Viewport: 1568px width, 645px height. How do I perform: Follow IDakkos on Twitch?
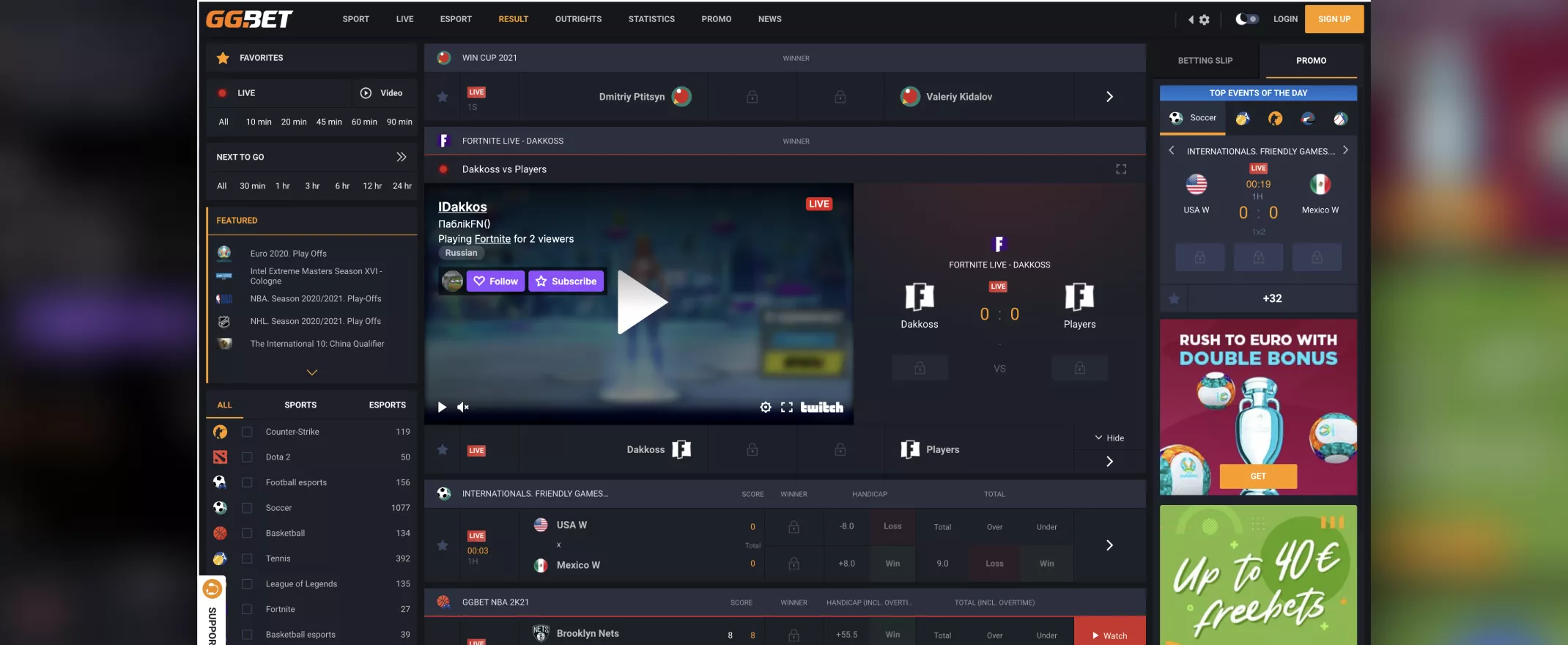click(x=495, y=281)
